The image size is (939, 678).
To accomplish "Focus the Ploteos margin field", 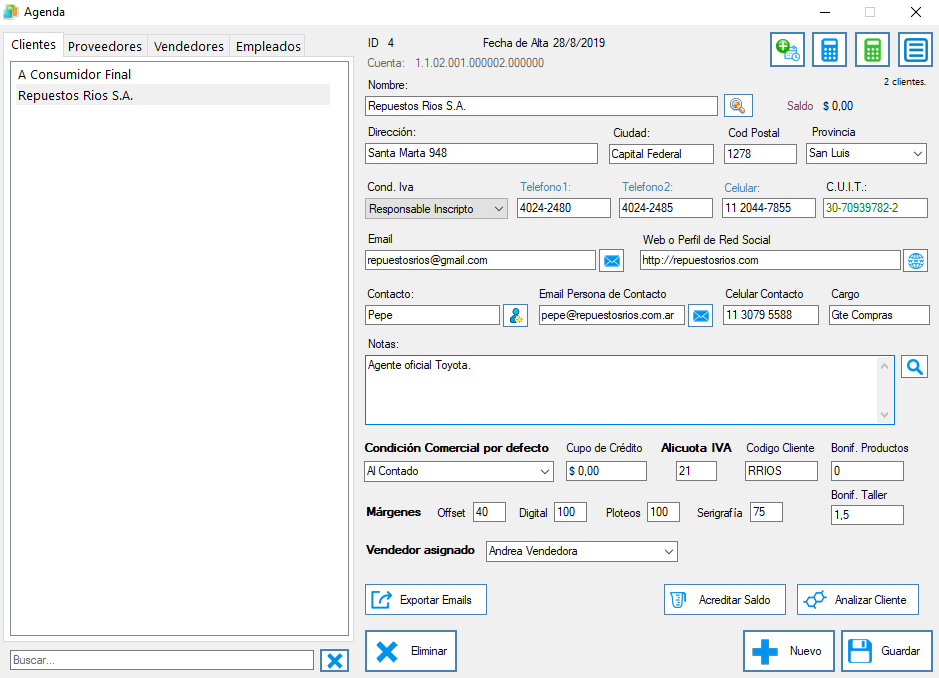I will point(663,512).
